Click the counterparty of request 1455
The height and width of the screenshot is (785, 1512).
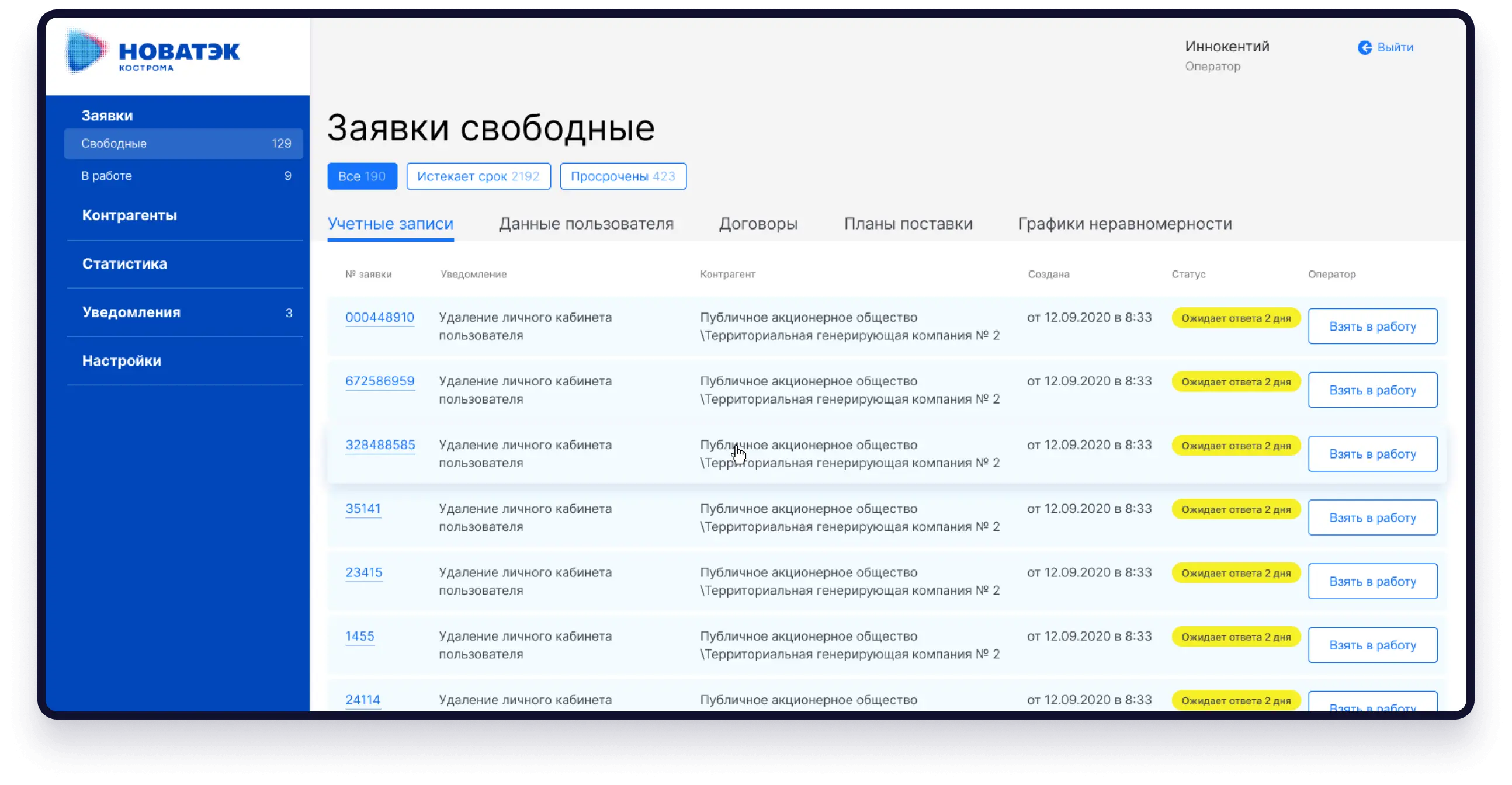click(849, 645)
